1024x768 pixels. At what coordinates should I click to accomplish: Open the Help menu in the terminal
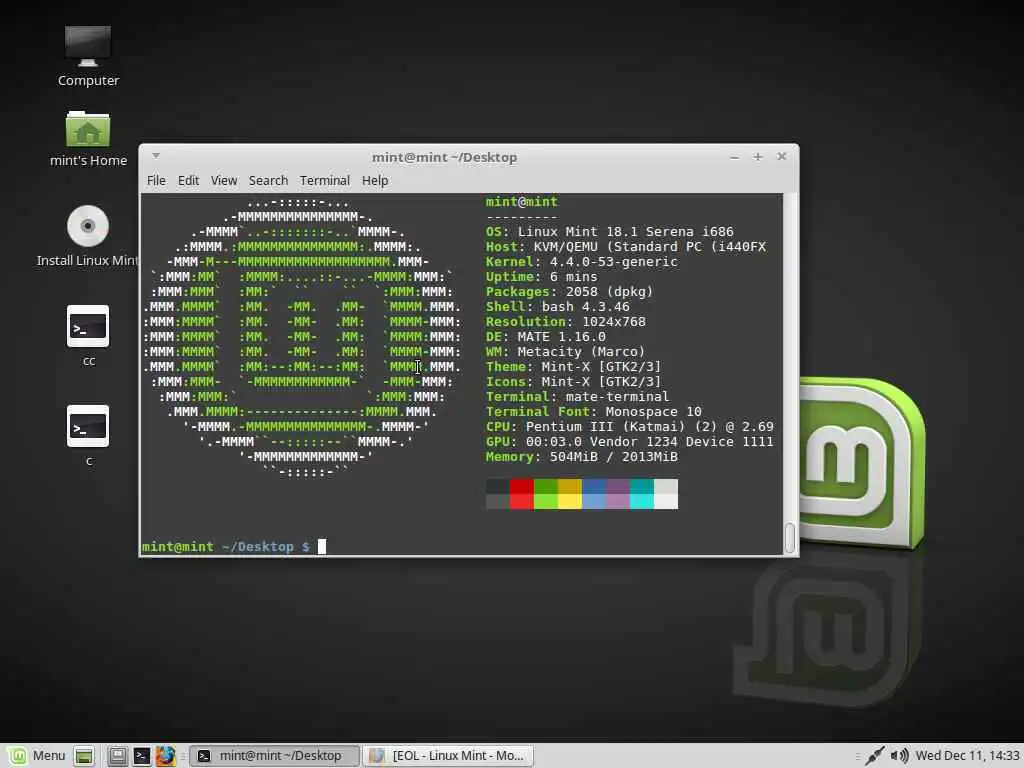point(375,180)
